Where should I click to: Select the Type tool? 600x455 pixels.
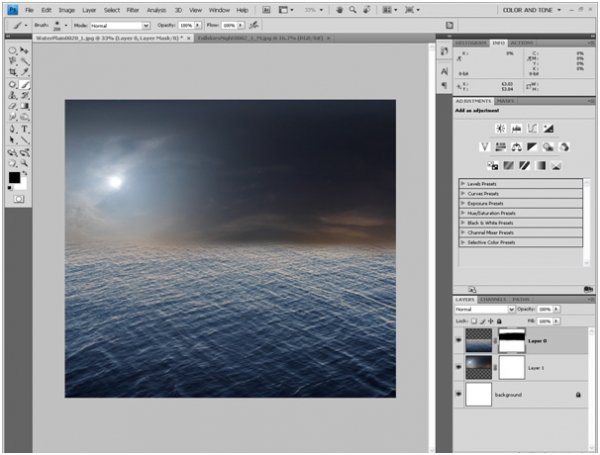[x=24, y=129]
